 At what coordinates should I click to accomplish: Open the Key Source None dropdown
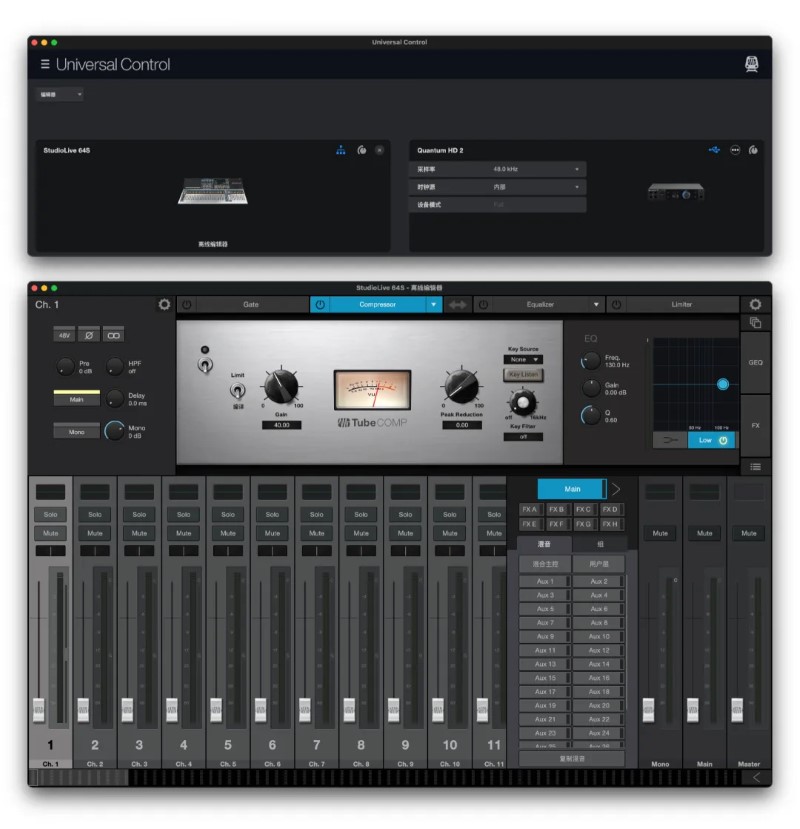pyautogui.click(x=523, y=360)
